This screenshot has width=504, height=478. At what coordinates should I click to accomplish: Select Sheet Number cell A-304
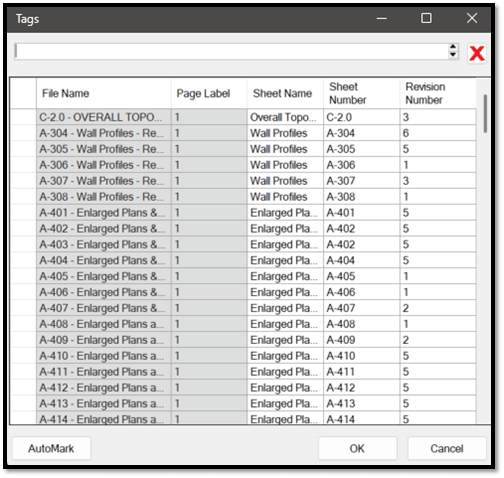(x=362, y=133)
